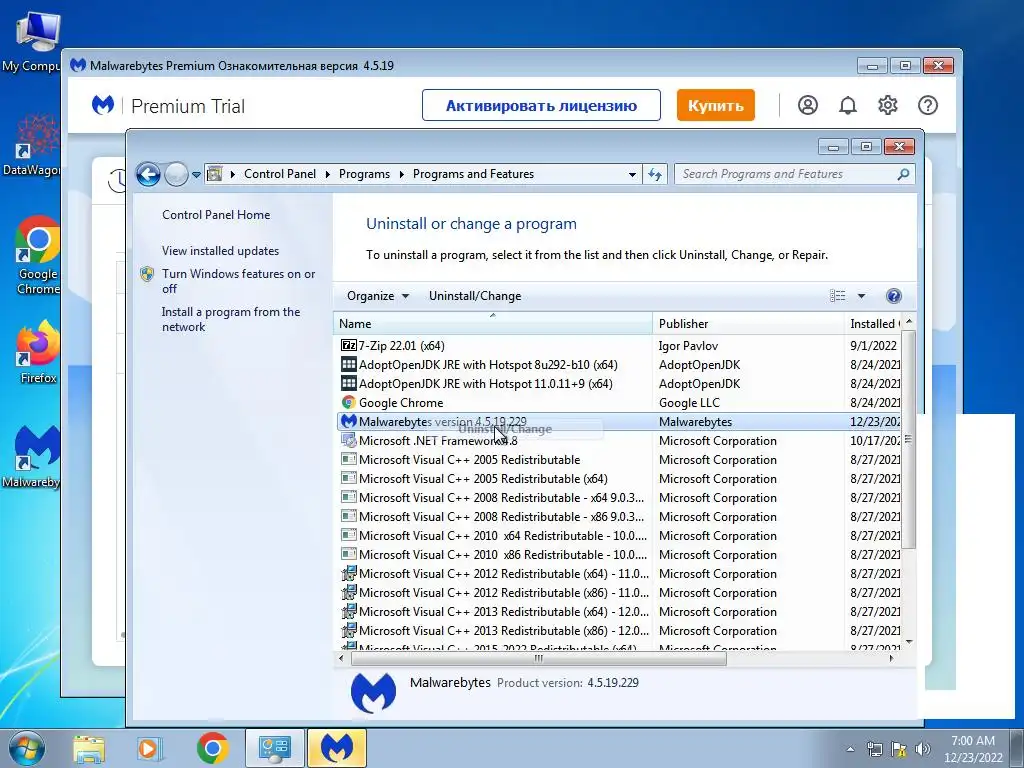This screenshot has height=768, width=1024.
Task: Expand address bar history dropdown
Action: pyautogui.click(x=632, y=174)
